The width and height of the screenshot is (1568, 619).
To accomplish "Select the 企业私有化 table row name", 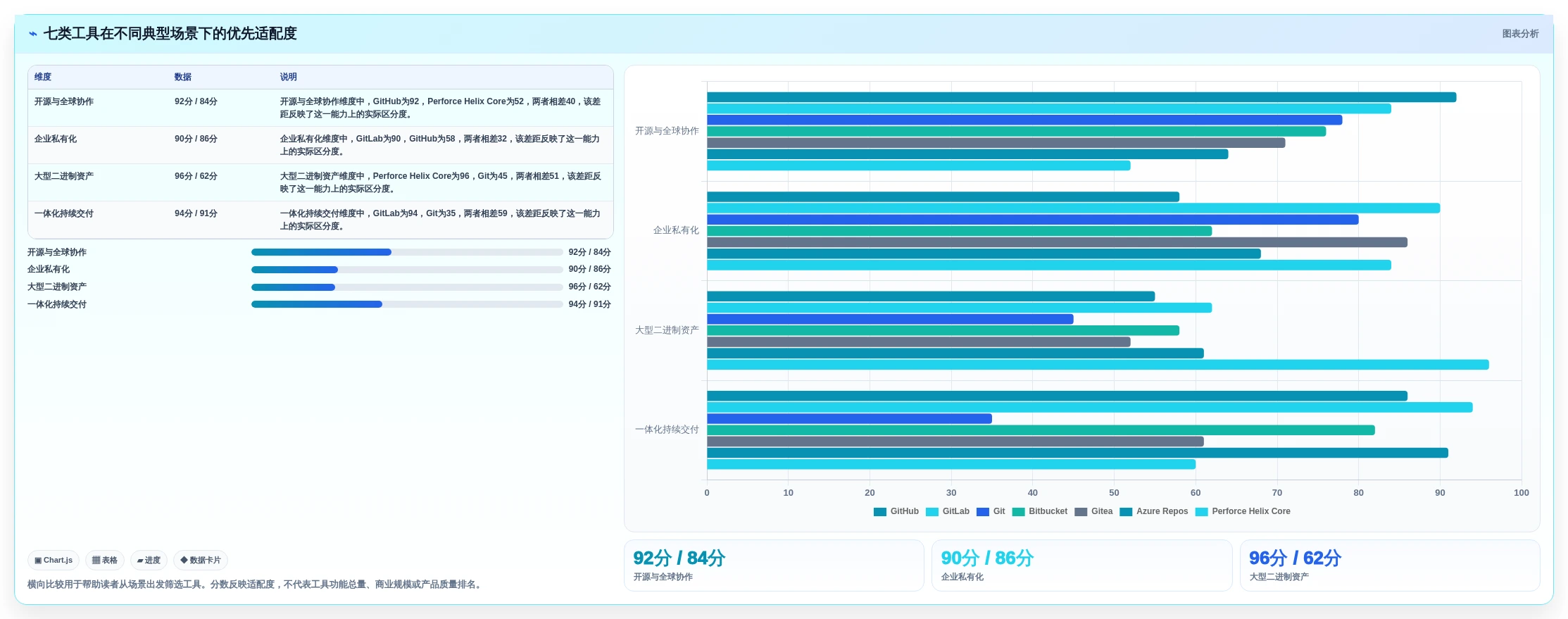I will [56, 139].
